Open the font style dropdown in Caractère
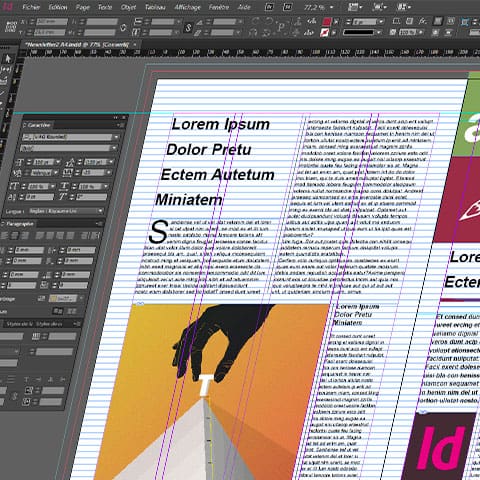The width and height of the screenshot is (480, 480). [115, 148]
